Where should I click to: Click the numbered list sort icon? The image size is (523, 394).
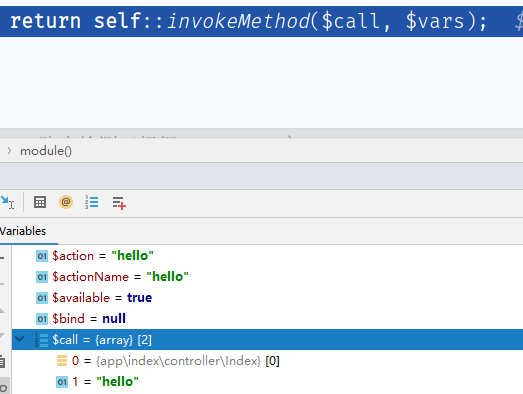91,202
